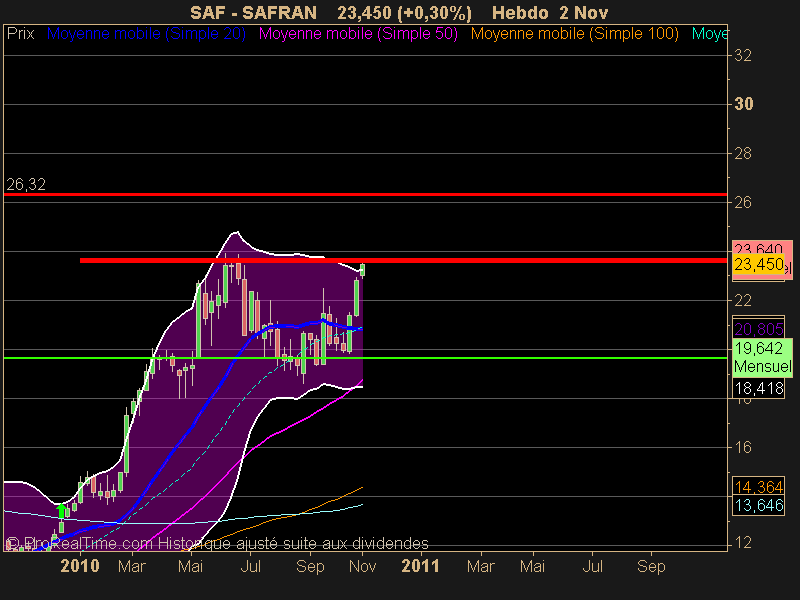800x600 pixels.
Task: Click the orange '14,364' price tag
Action: click(x=758, y=487)
